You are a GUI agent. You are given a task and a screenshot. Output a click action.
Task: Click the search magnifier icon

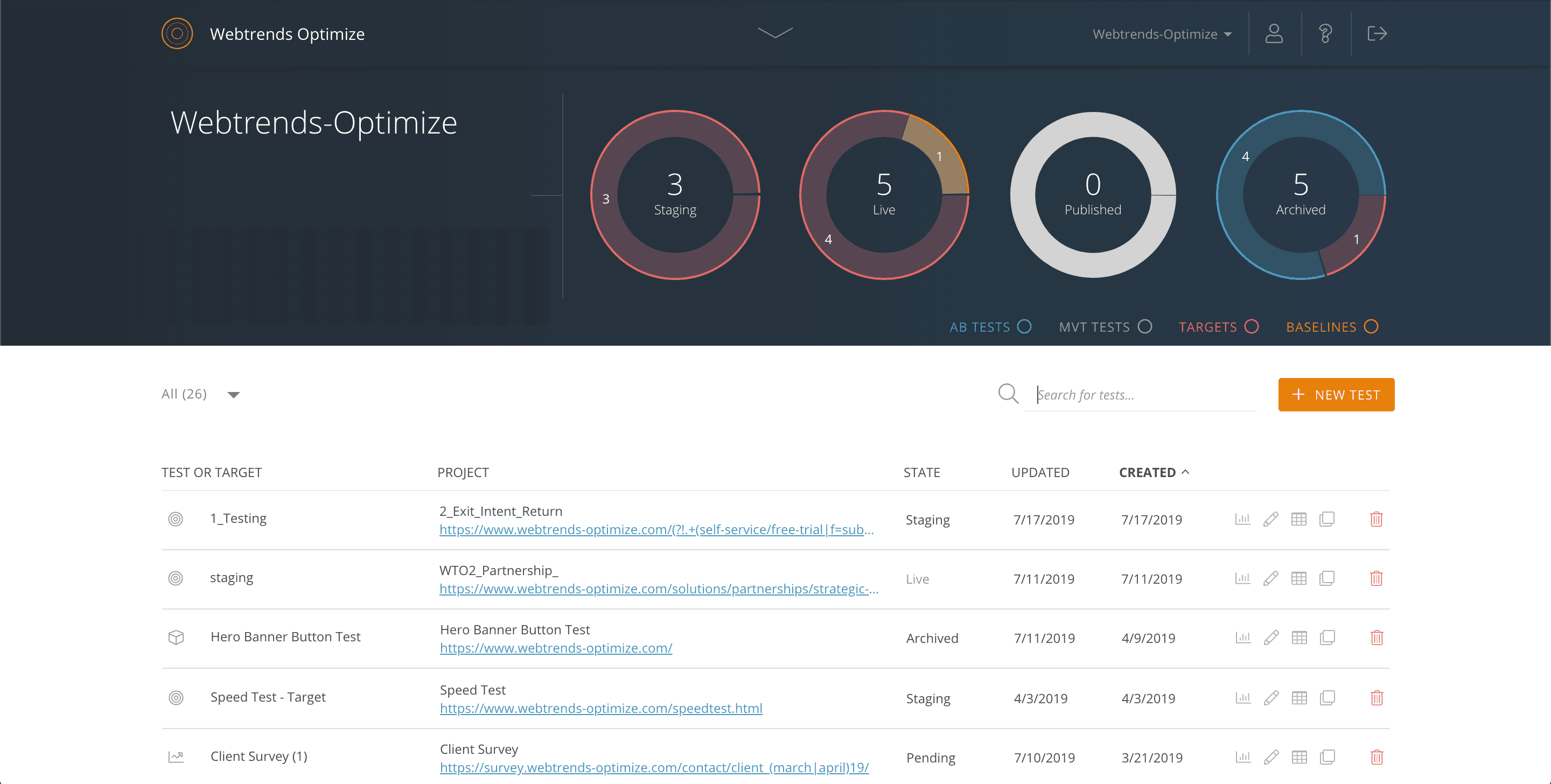click(1008, 394)
